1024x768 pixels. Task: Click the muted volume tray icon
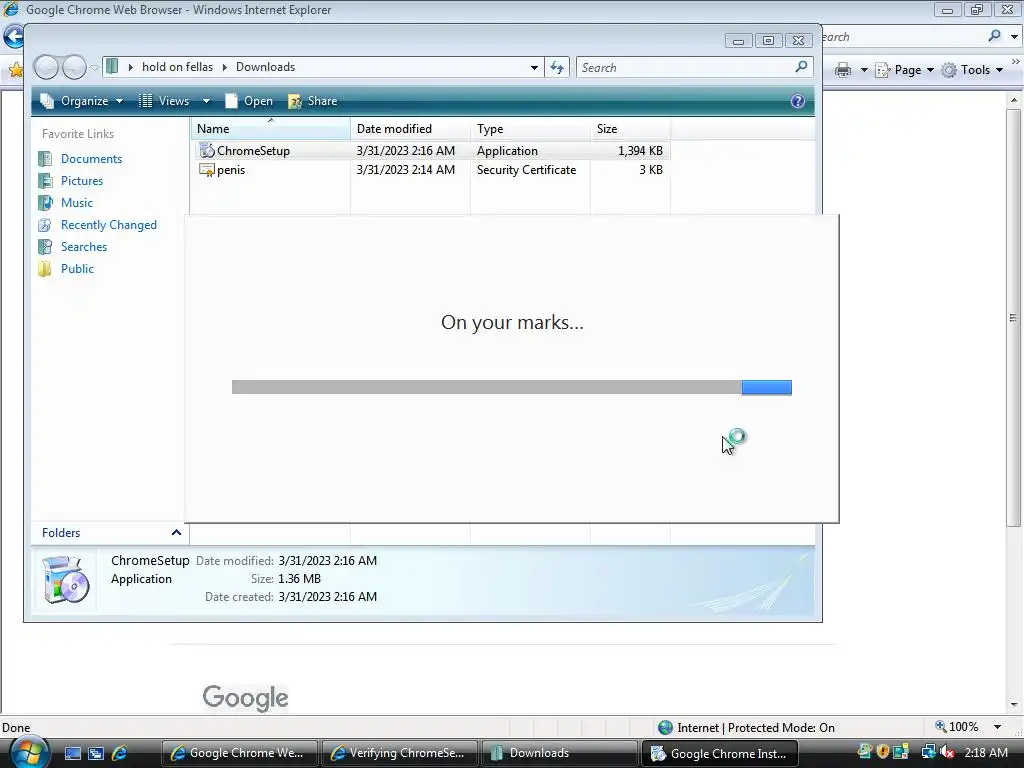pyautogui.click(x=946, y=753)
